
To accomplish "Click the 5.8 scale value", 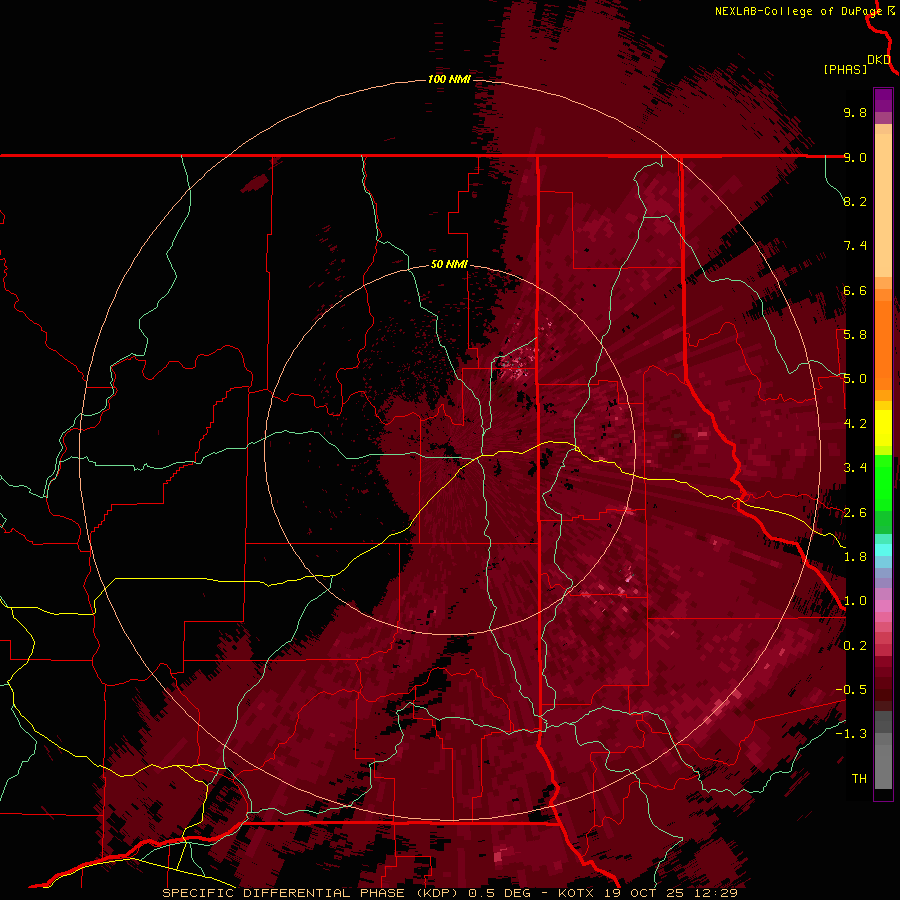I will (x=855, y=335).
